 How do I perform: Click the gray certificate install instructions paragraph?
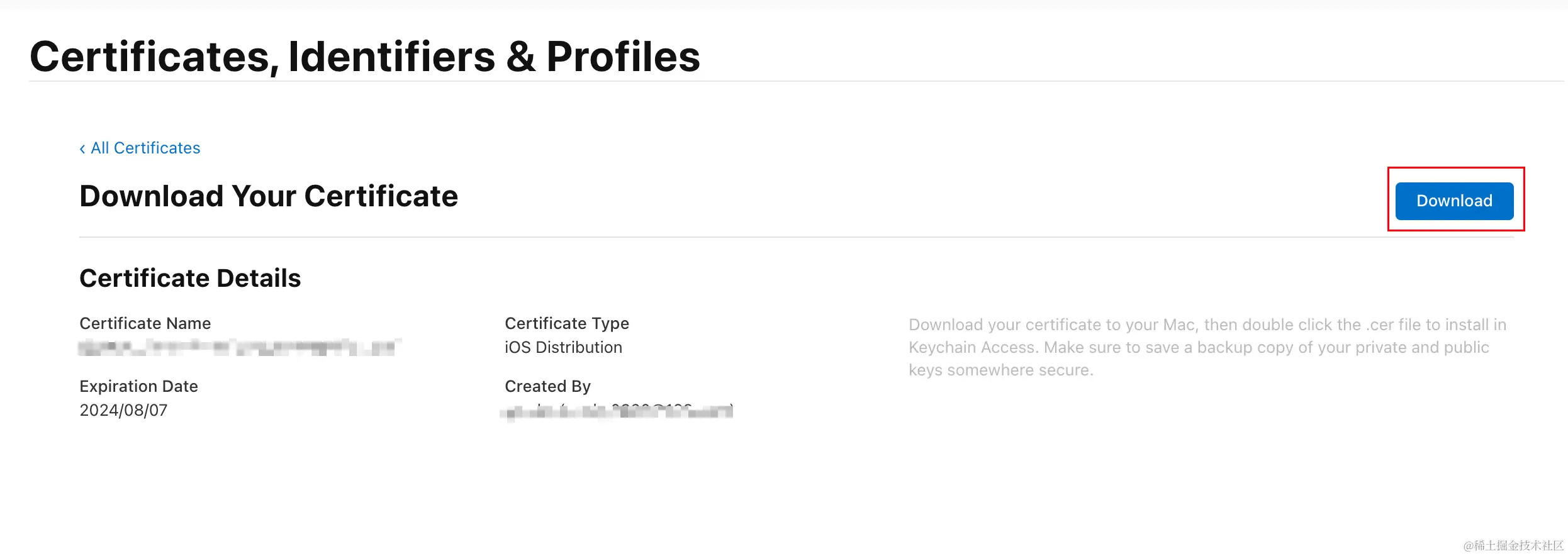click(x=1207, y=347)
